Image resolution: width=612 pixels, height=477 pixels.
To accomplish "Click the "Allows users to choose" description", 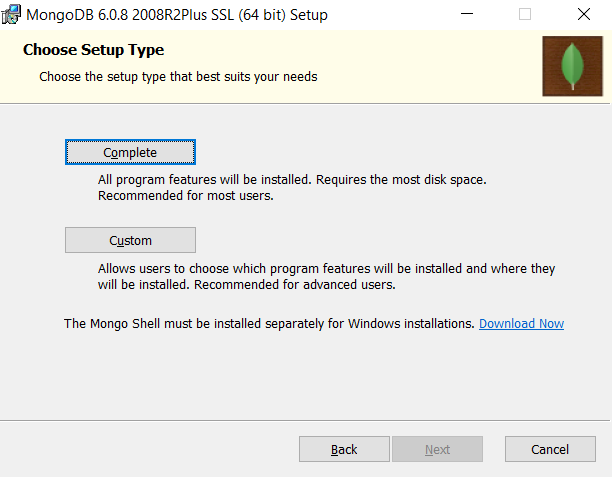I will (327, 276).
